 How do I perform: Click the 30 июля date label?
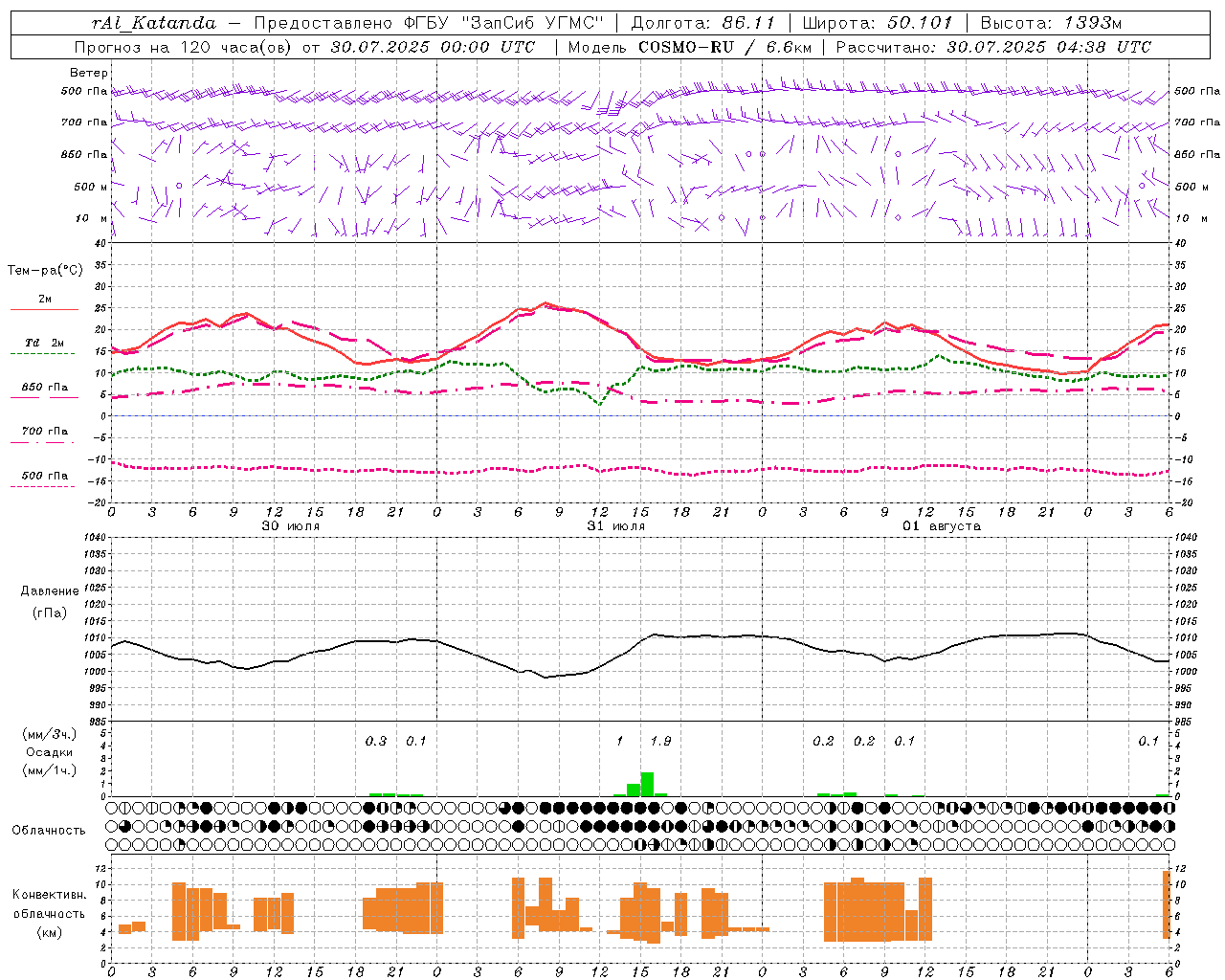(291, 526)
